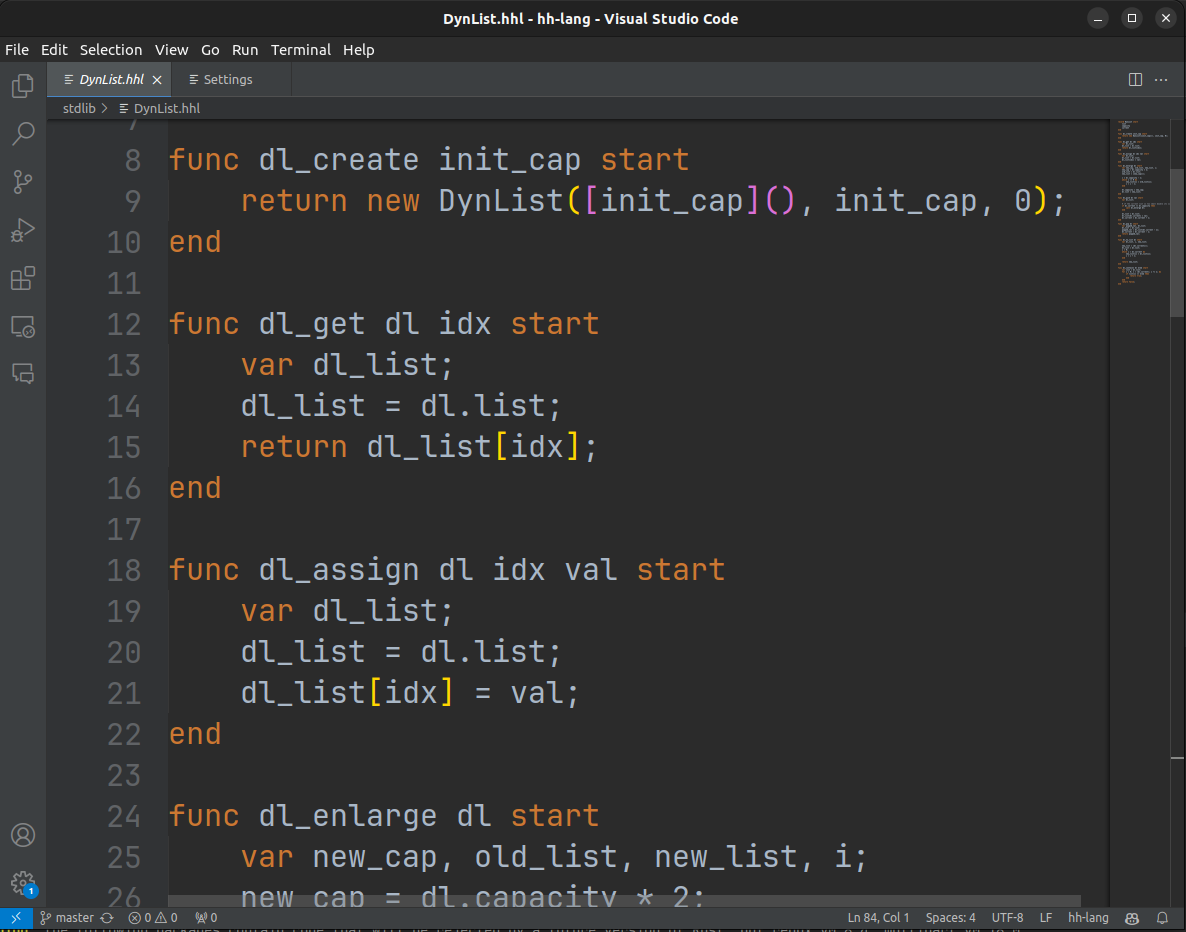The image size is (1186, 932).
Task: Open the Terminal menu
Action: (x=301, y=50)
